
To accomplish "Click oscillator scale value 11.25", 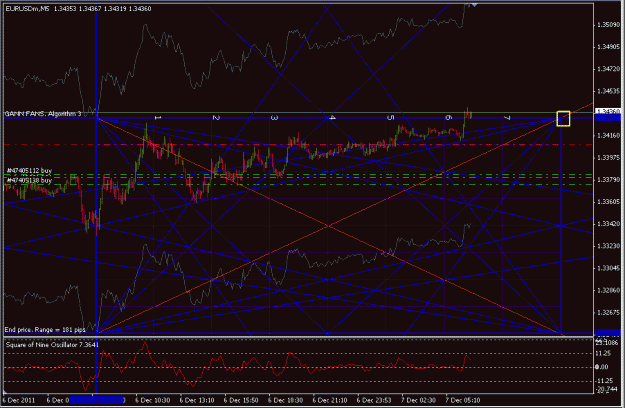I will 604,353.
